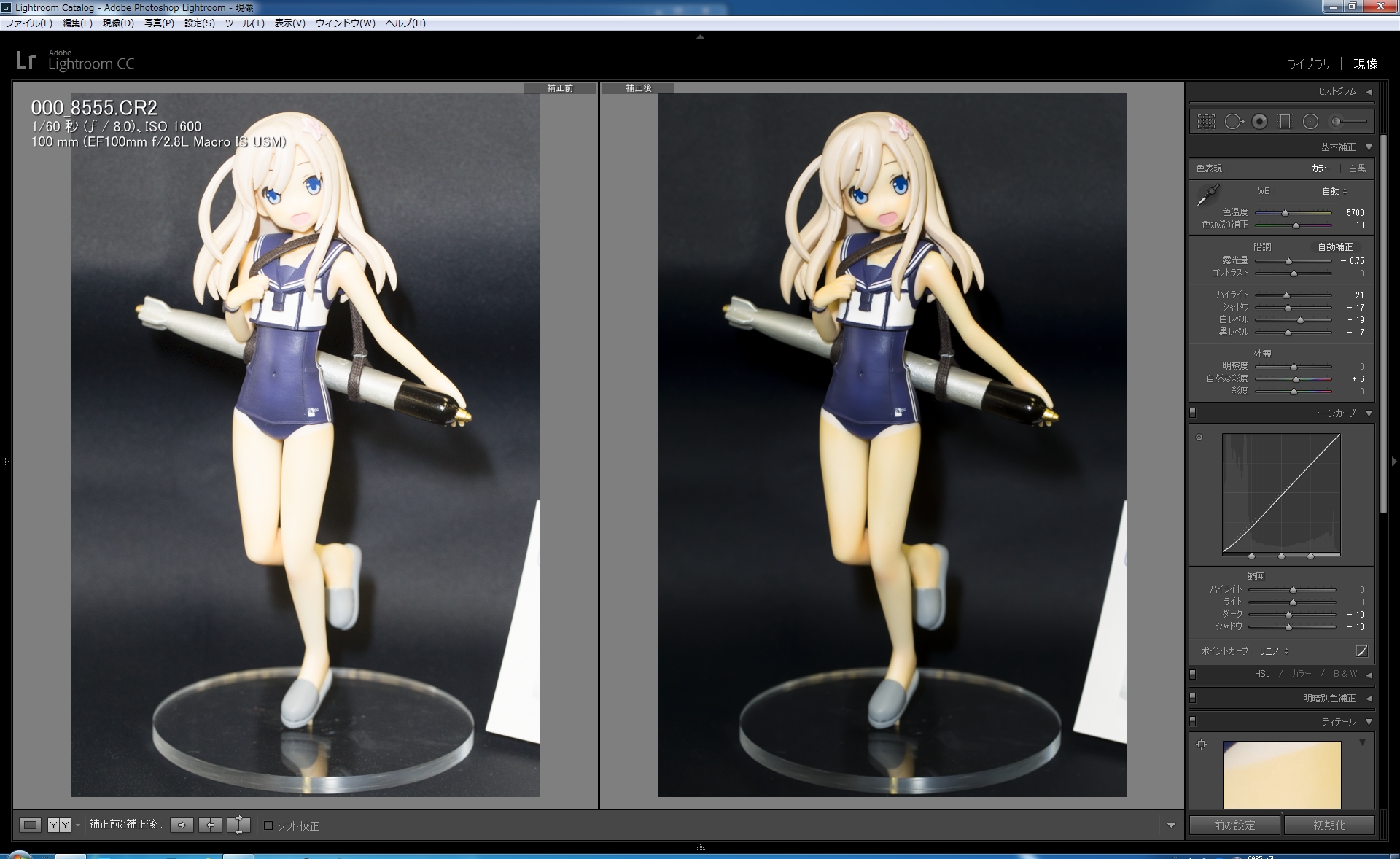Open the ヘルプ(H) menu

click(405, 23)
